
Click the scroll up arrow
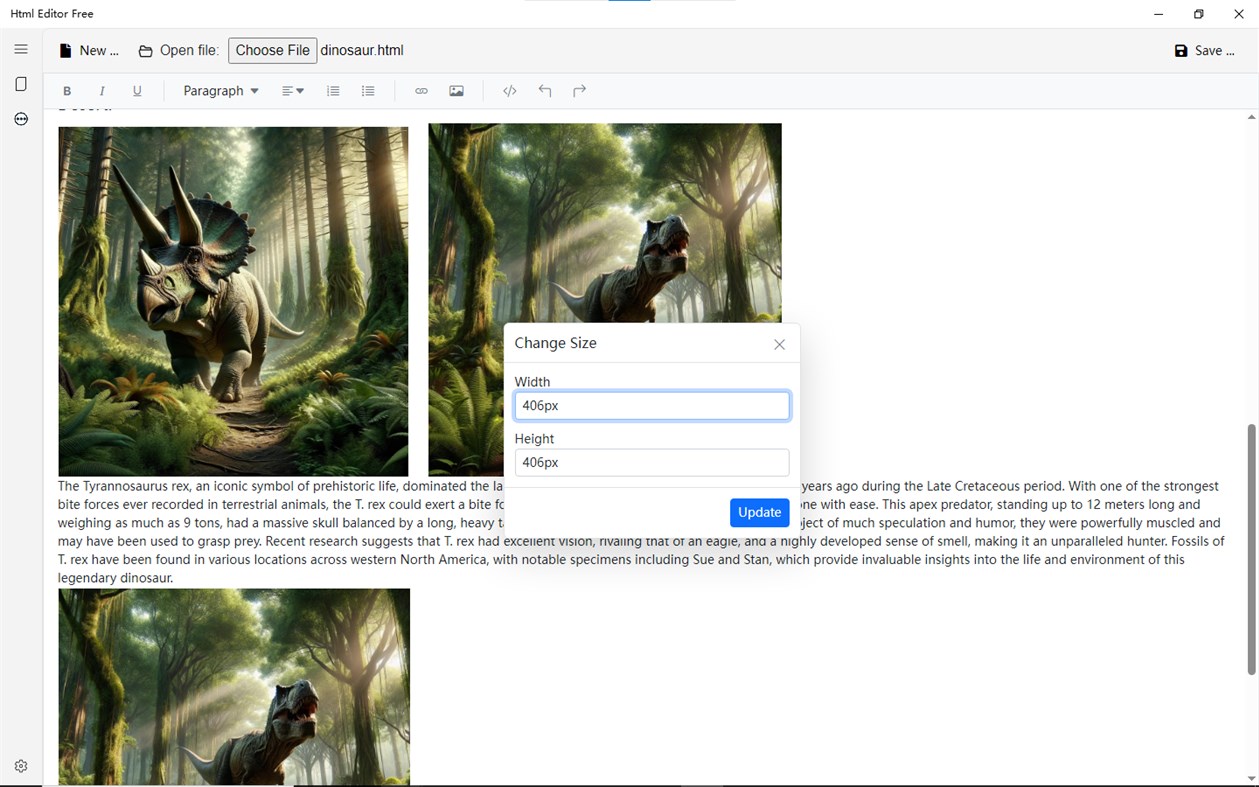[1251, 117]
